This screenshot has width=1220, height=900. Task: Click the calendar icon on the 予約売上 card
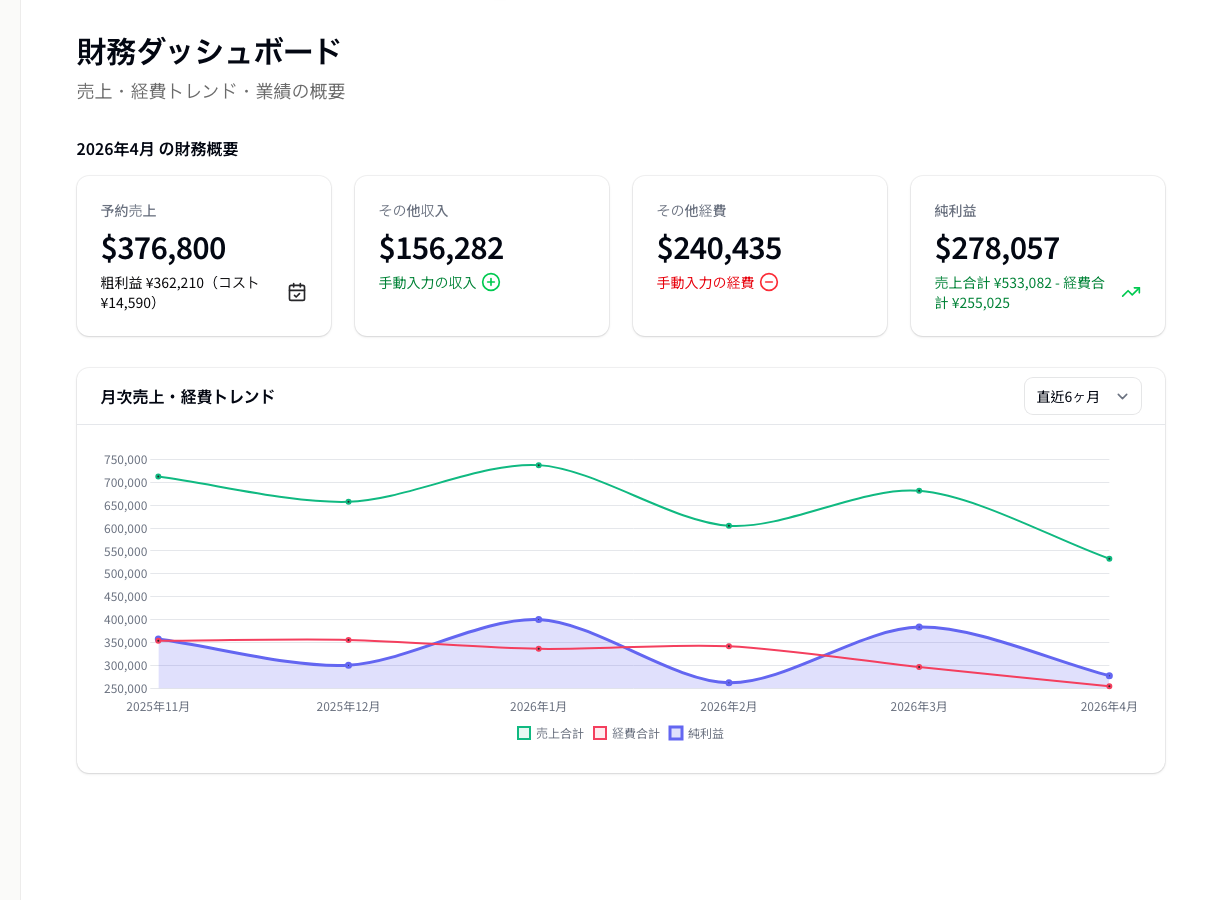tap(296, 290)
